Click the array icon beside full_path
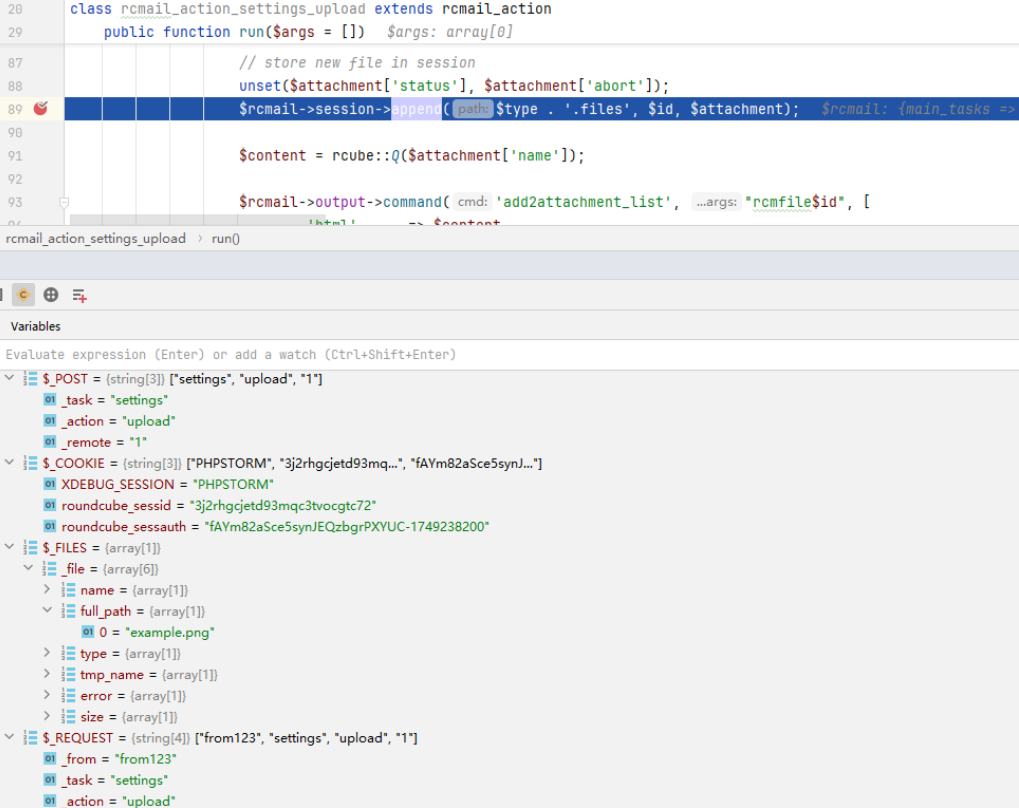1019x808 pixels. (68, 611)
